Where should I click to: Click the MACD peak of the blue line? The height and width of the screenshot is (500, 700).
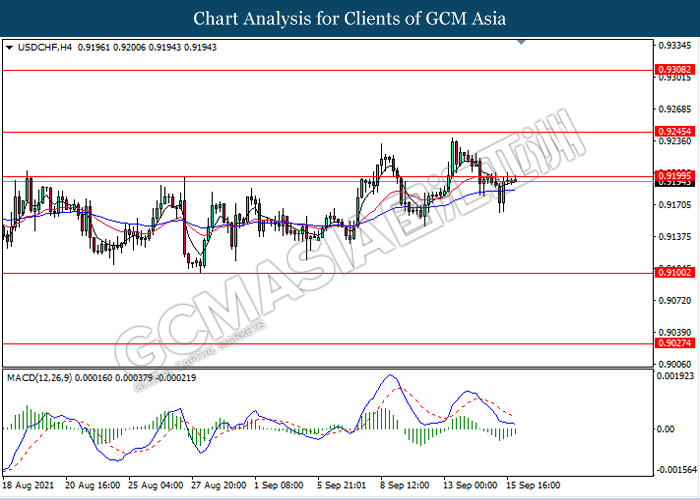(x=389, y=377)
